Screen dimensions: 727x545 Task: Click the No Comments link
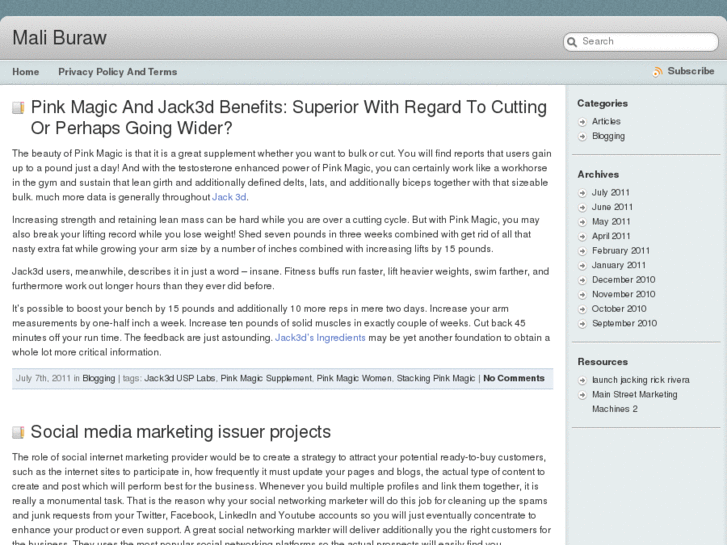click(514, 378)
